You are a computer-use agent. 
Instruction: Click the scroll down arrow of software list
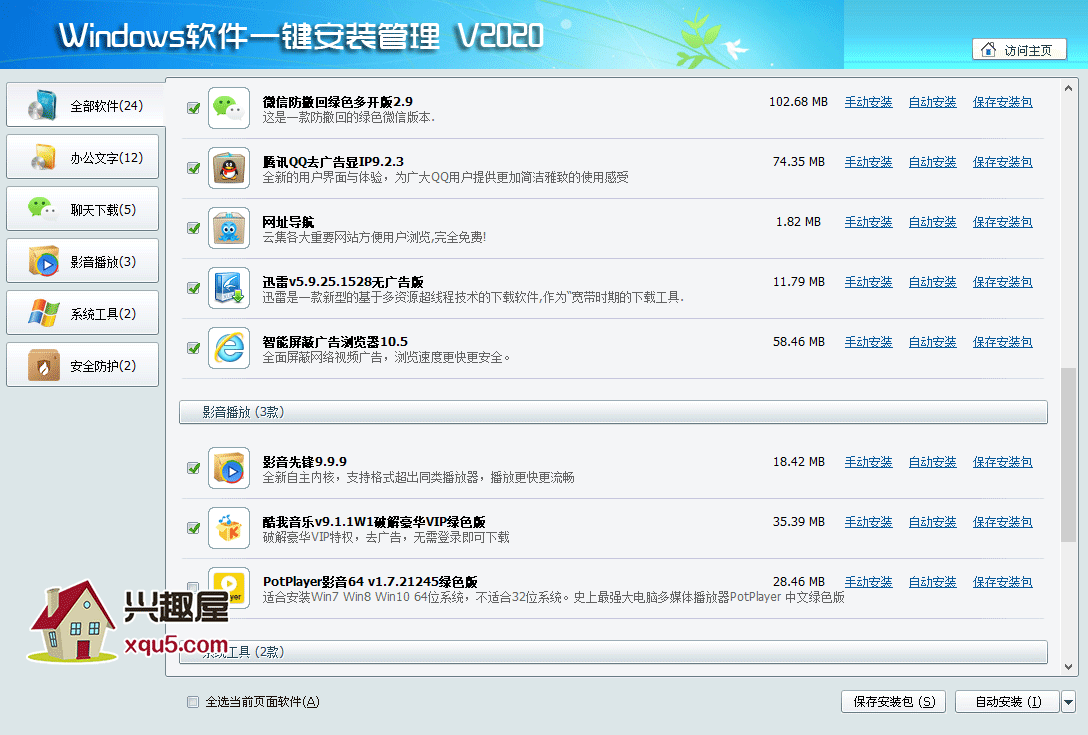[1069, 667]
